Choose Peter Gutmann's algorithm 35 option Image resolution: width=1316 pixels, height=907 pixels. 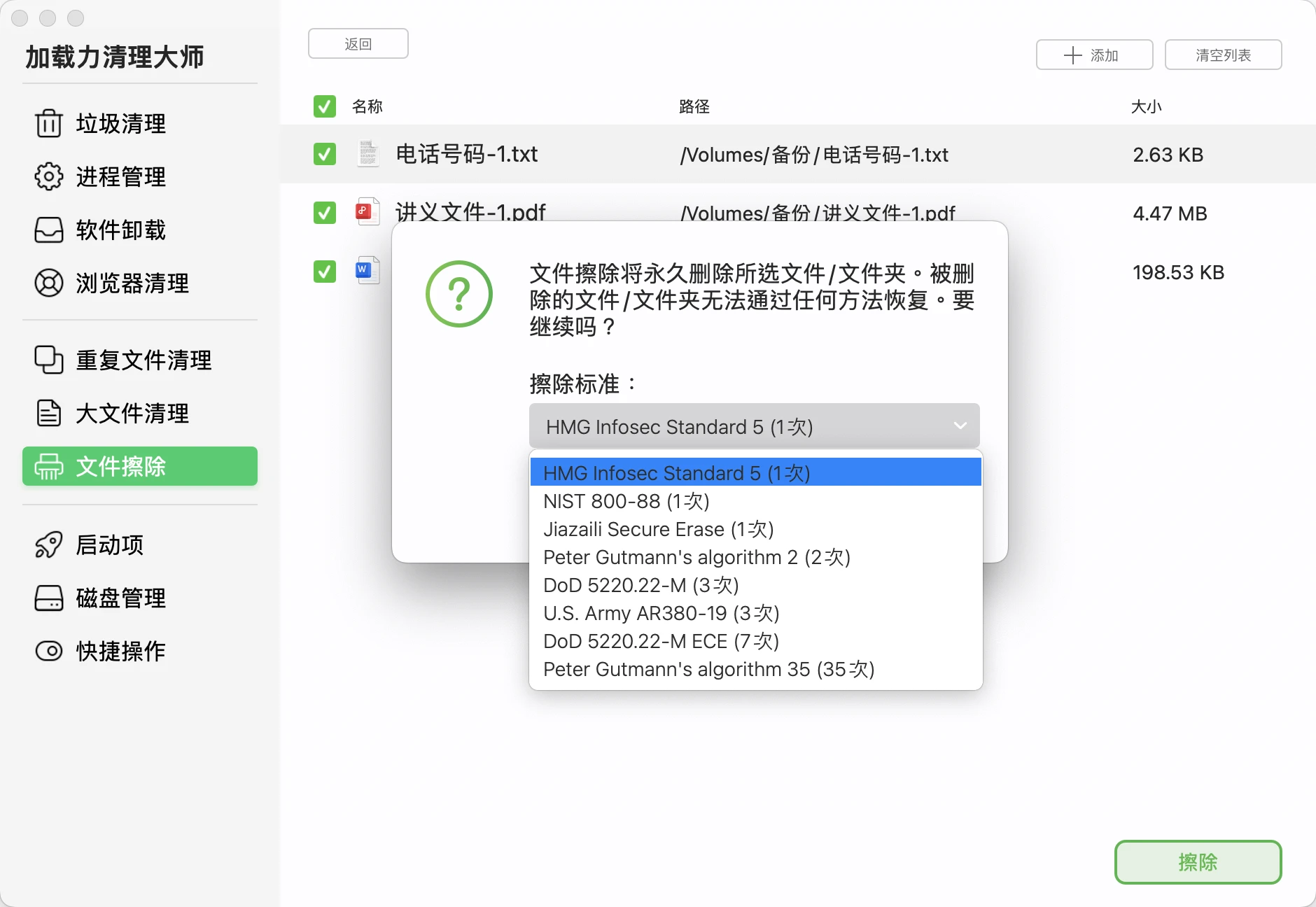708,669
